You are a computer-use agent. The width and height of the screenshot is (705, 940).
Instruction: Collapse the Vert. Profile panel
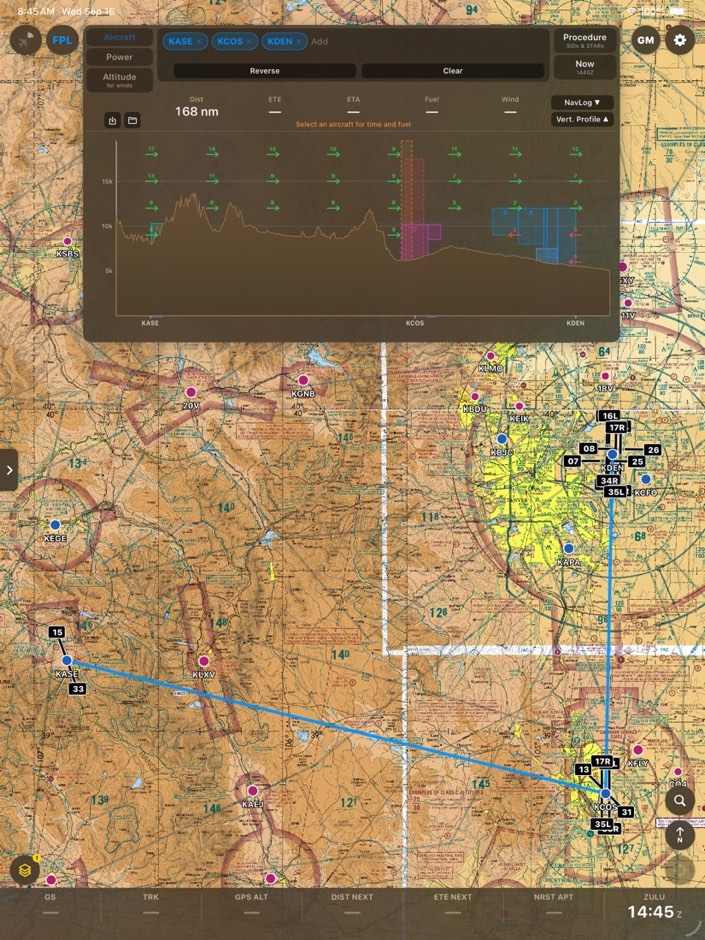(582, 119)
